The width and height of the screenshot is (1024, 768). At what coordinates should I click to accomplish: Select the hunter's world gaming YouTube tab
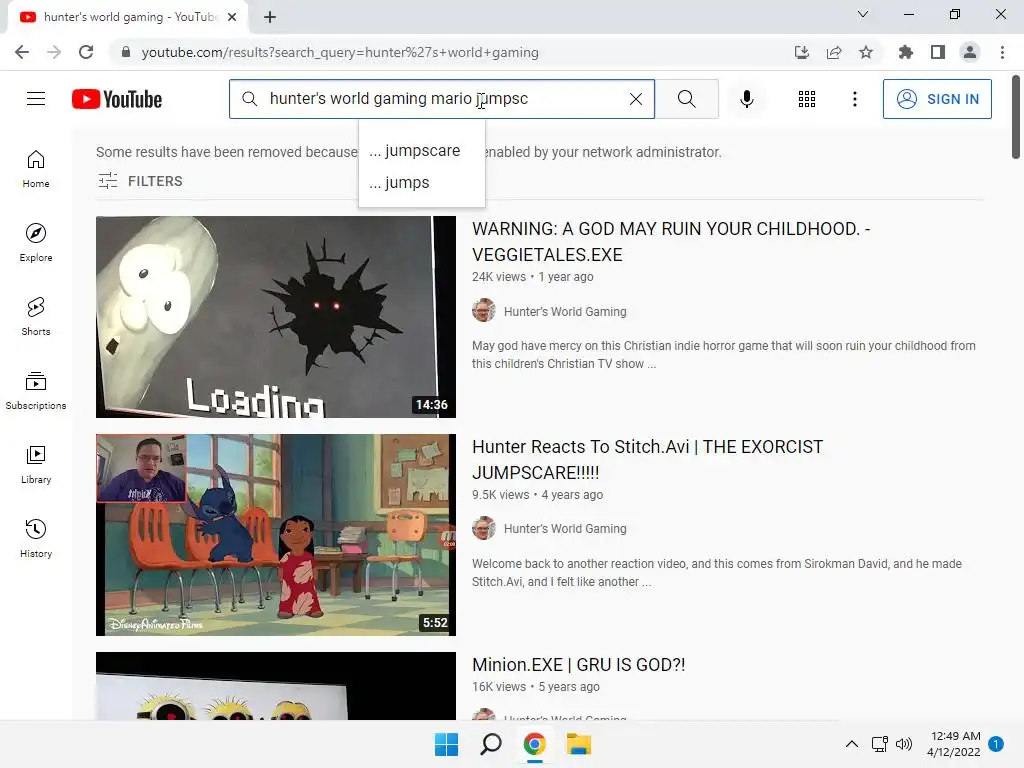coord(128,17)
